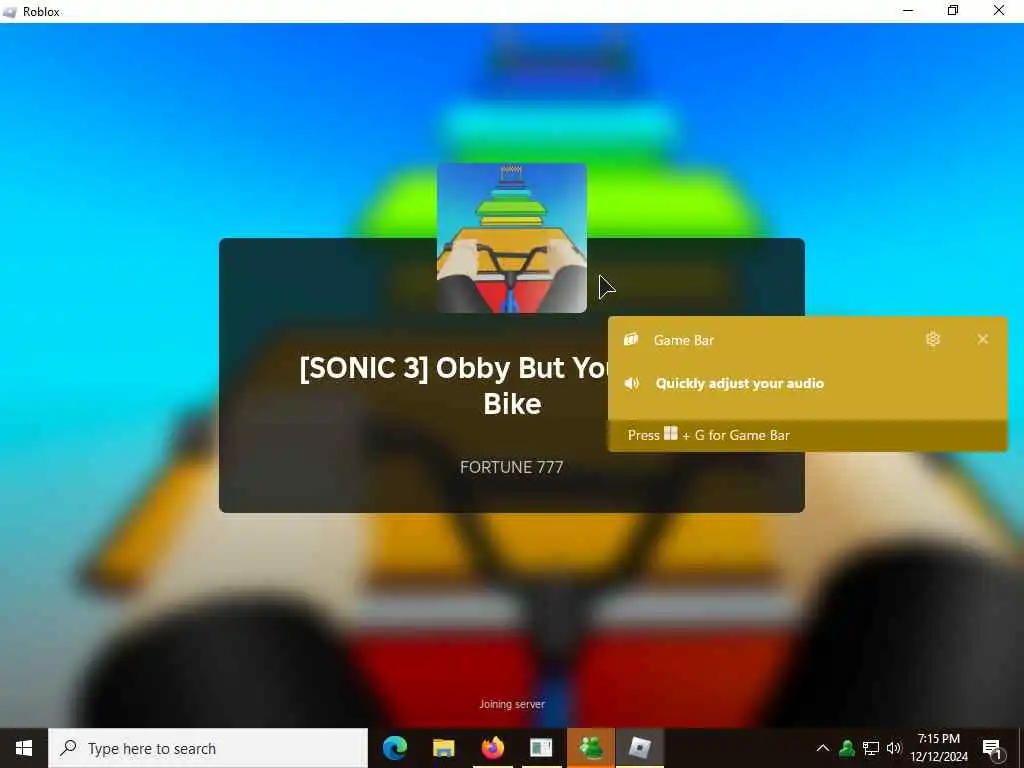
Task: Click the Game Bar logo icon
Action: [631, 339]
